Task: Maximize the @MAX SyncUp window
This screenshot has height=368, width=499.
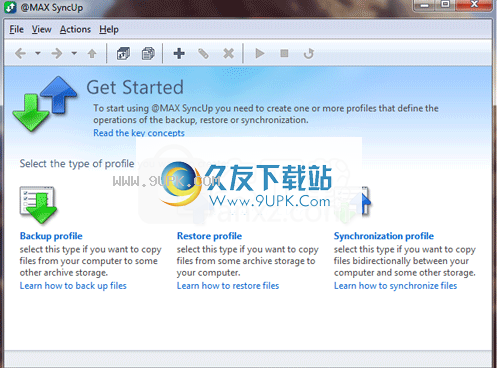Action: pos(445,5)
